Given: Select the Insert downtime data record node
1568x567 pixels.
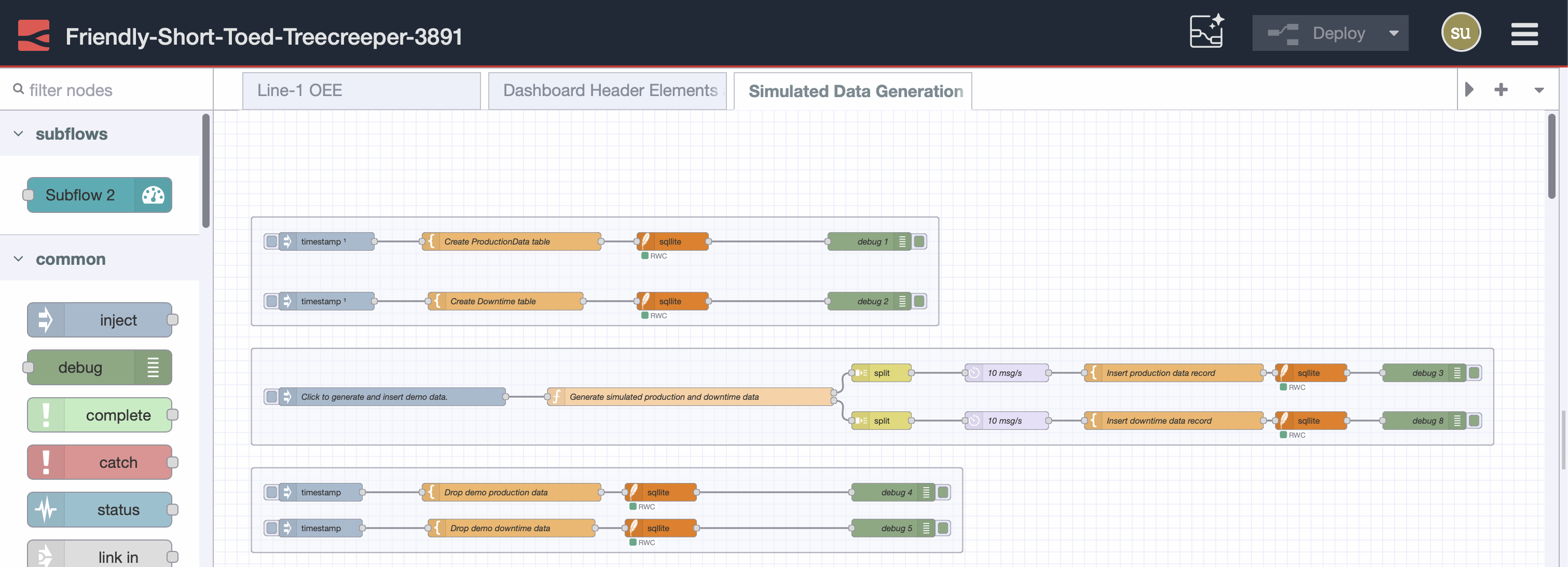Looking at the screenshot, I should [x=1174, y=420].
